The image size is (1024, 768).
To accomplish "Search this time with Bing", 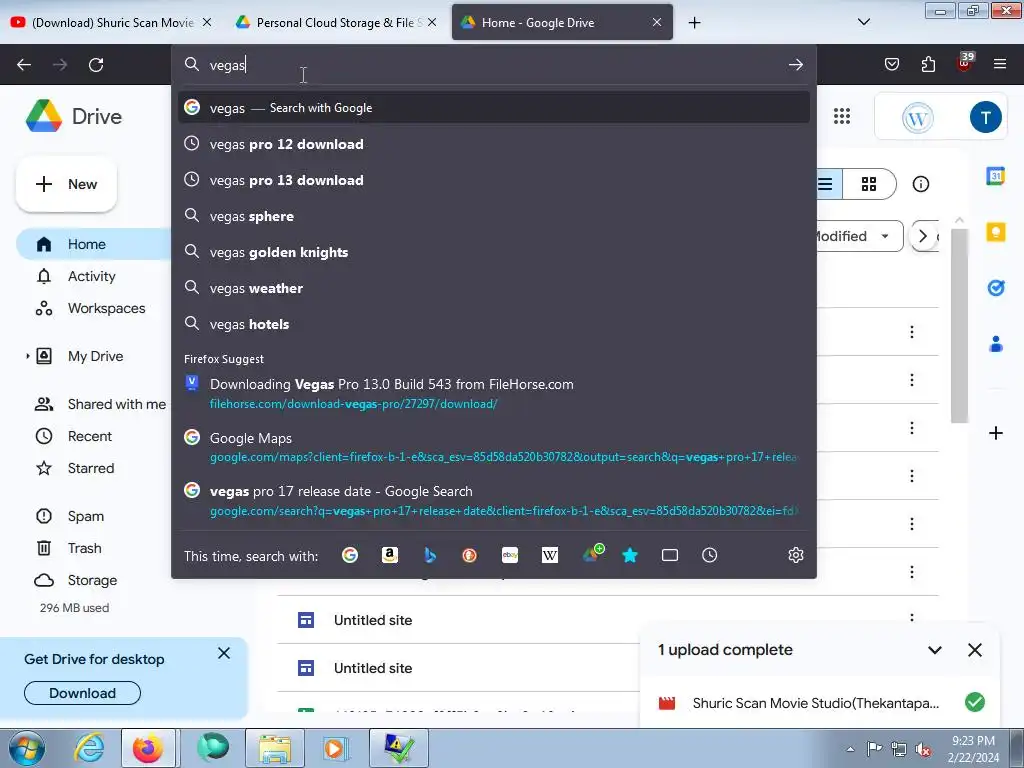I will point(430,555).
